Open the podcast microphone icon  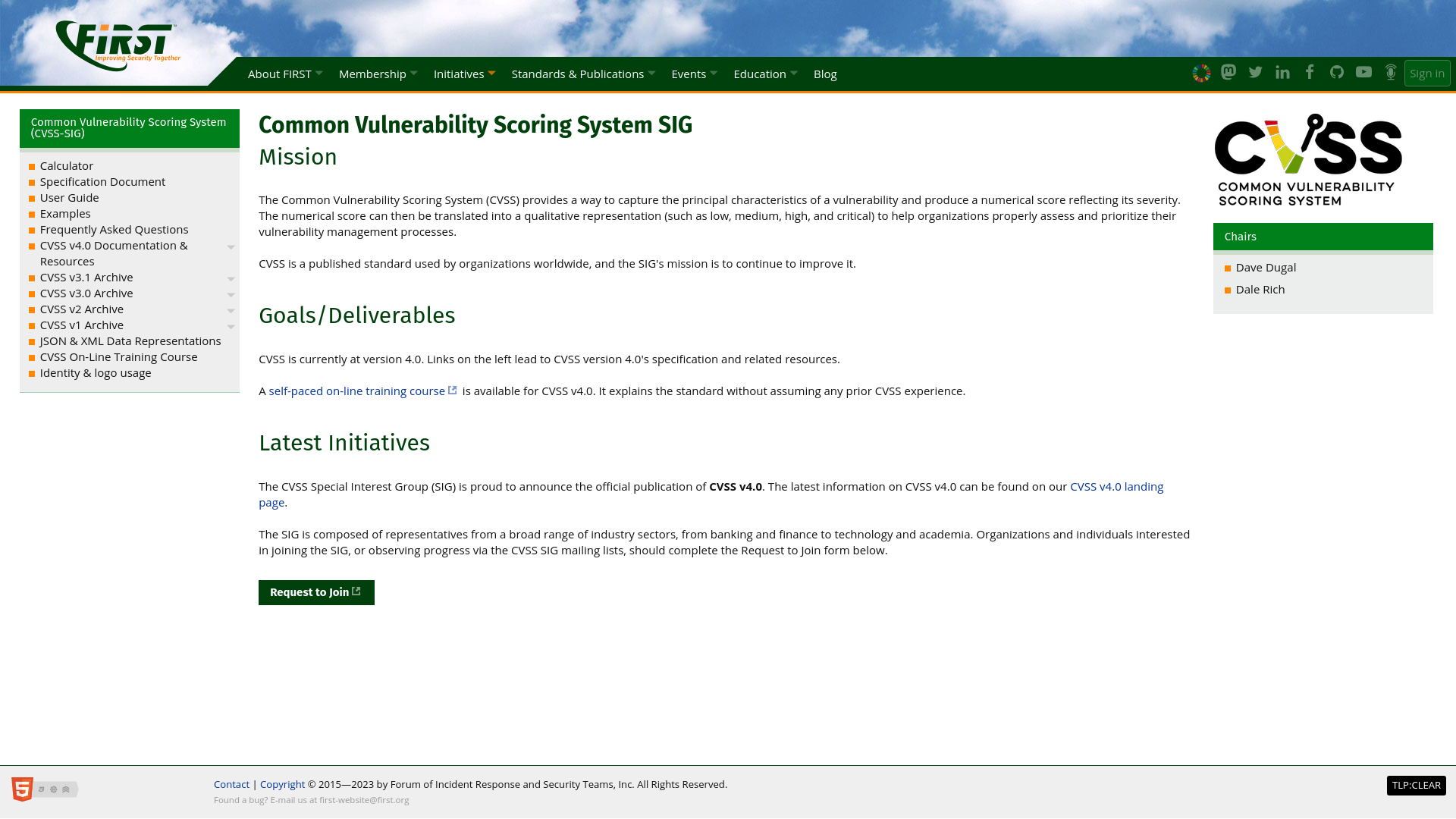tap(1391, 72)
